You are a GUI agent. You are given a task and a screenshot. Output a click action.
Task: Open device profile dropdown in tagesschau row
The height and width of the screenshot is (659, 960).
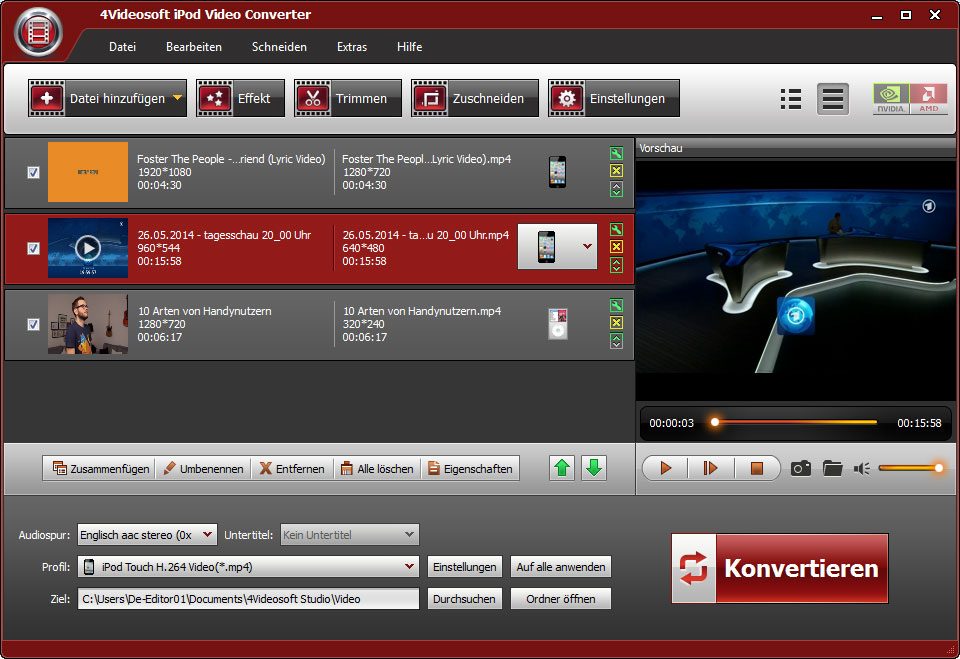587,246
